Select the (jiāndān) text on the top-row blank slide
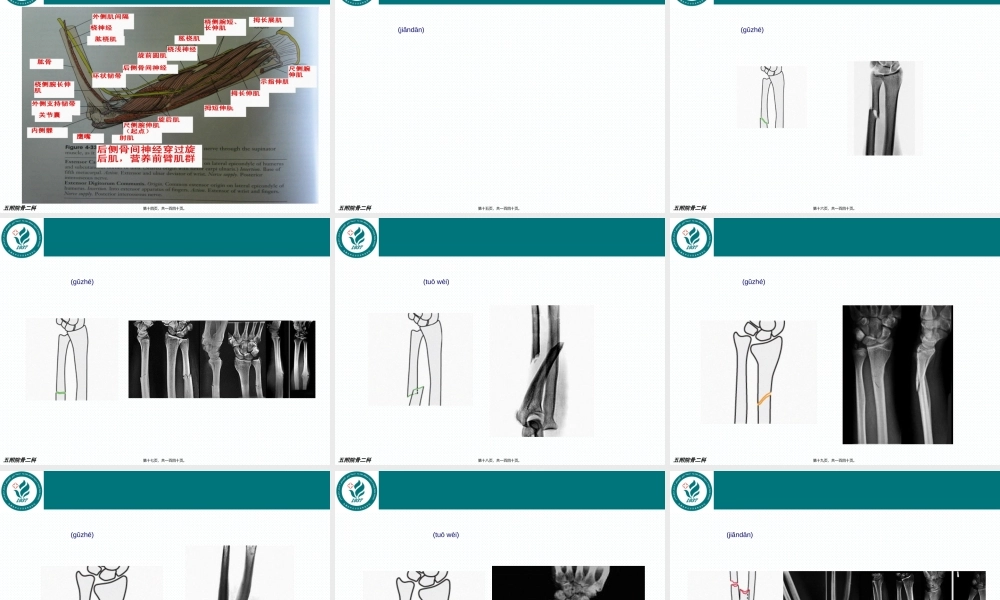 pos(411,29)
